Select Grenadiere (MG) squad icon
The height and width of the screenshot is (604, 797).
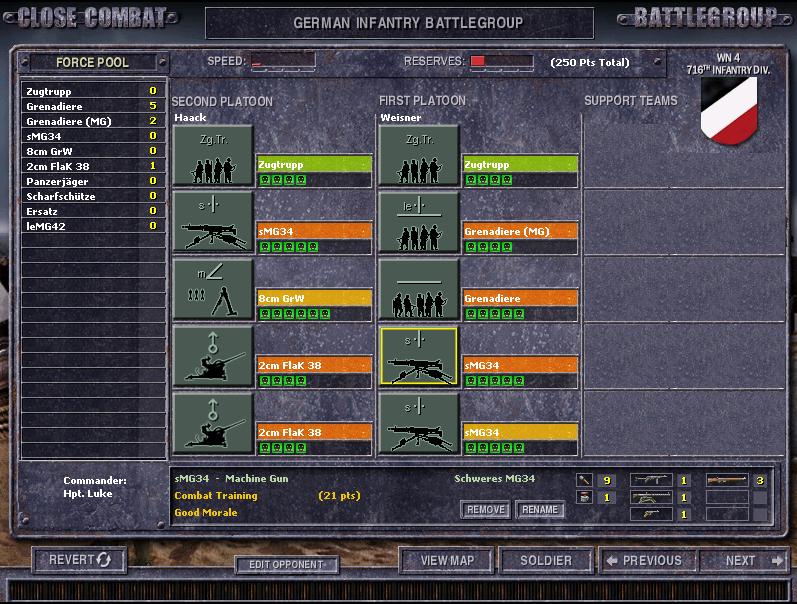pyautogui.click(x=419, y=223)
